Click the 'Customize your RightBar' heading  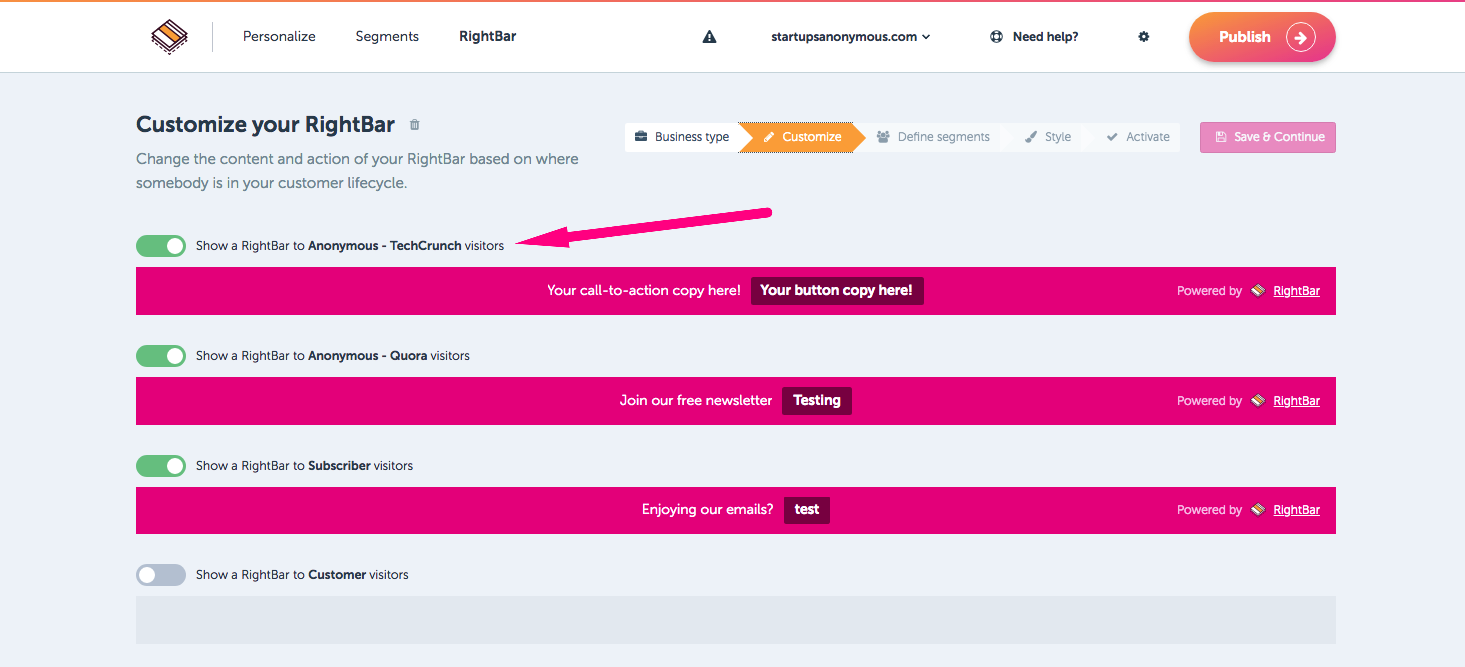click(x=266, y=125)
